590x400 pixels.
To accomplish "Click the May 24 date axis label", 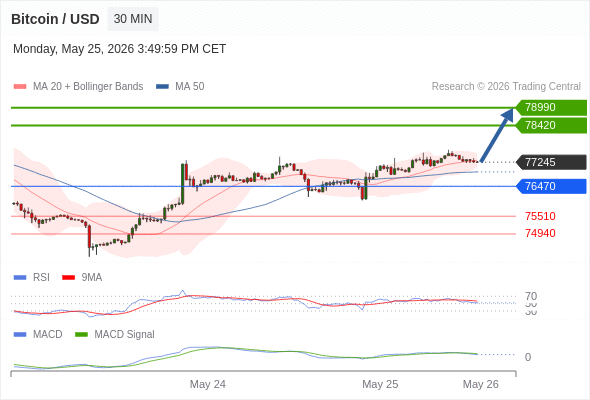I will 208,384.
